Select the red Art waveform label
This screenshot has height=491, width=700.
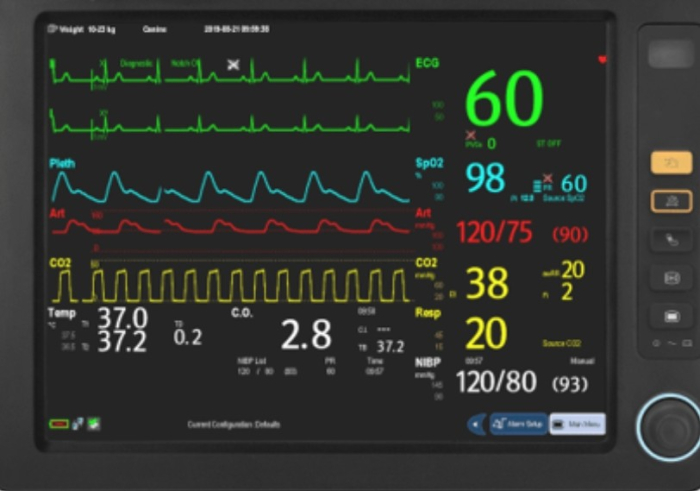[x=57, y=213]
